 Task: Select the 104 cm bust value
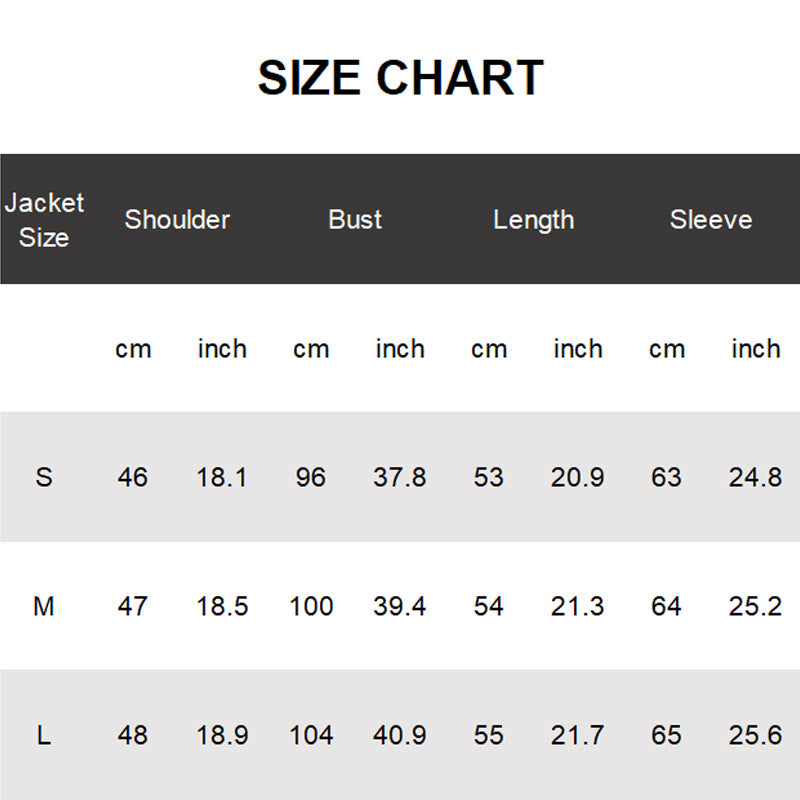[311, 736]
